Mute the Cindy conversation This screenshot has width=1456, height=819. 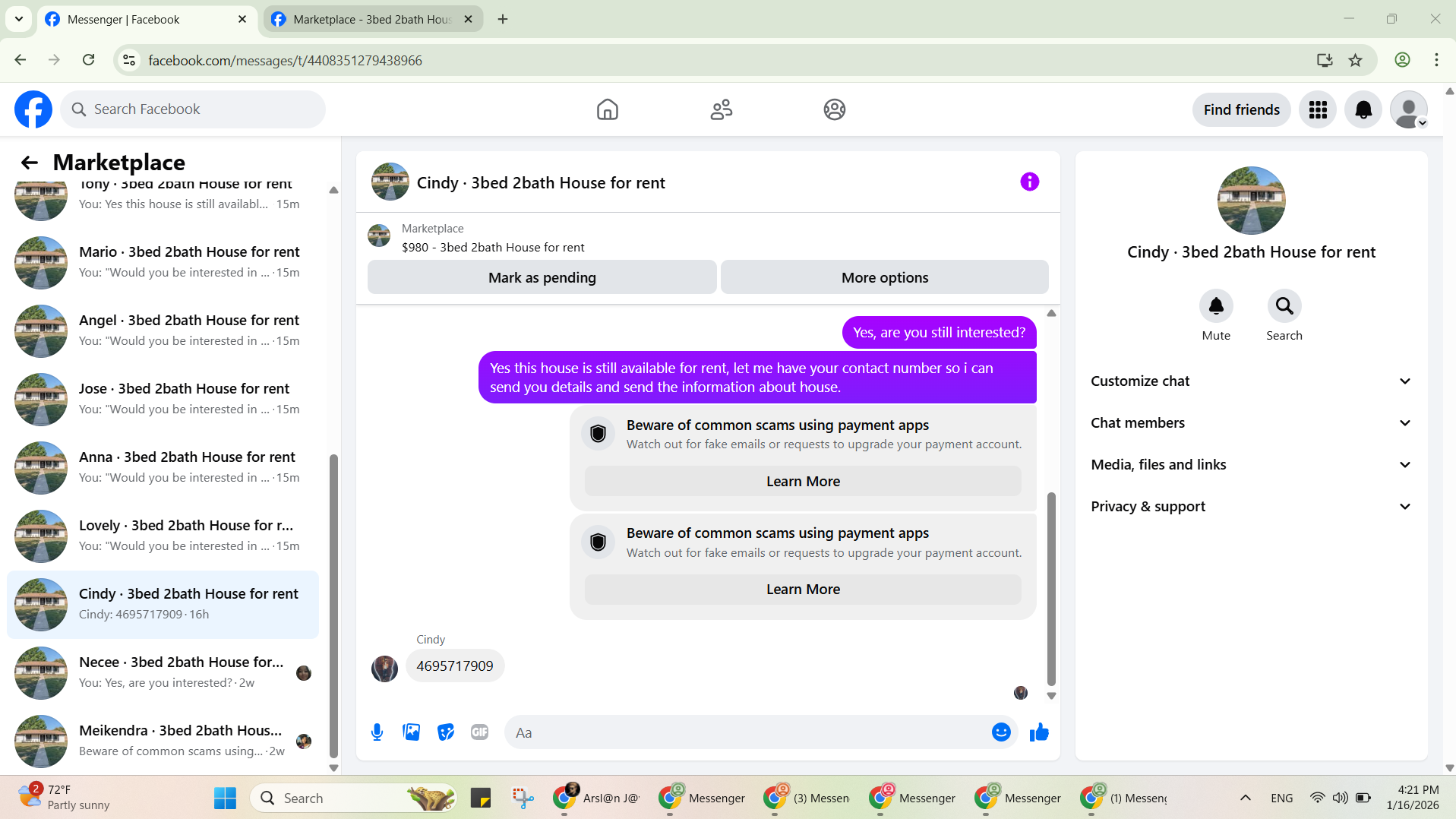click(1216, 306)
